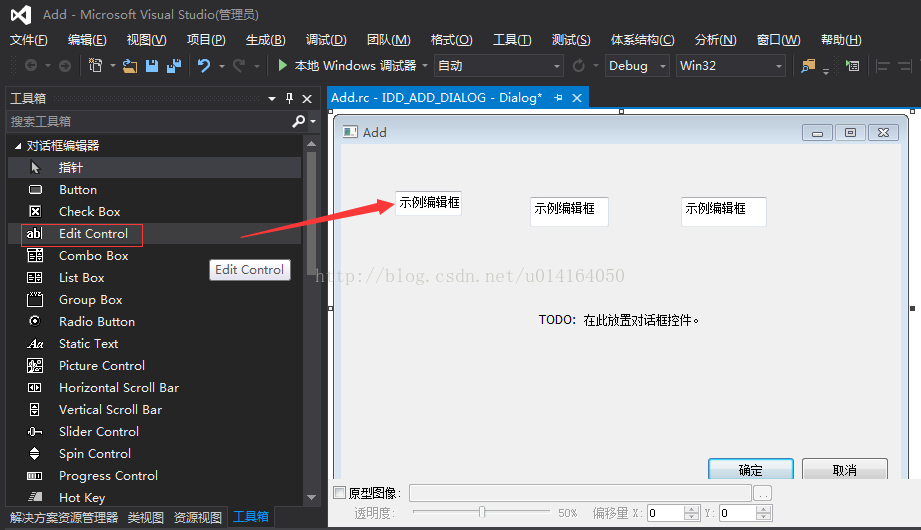Select the Pointer (指针) tool in toolbox
The height and width of the screenshot is (530, 921).
[x=154, y=167]
